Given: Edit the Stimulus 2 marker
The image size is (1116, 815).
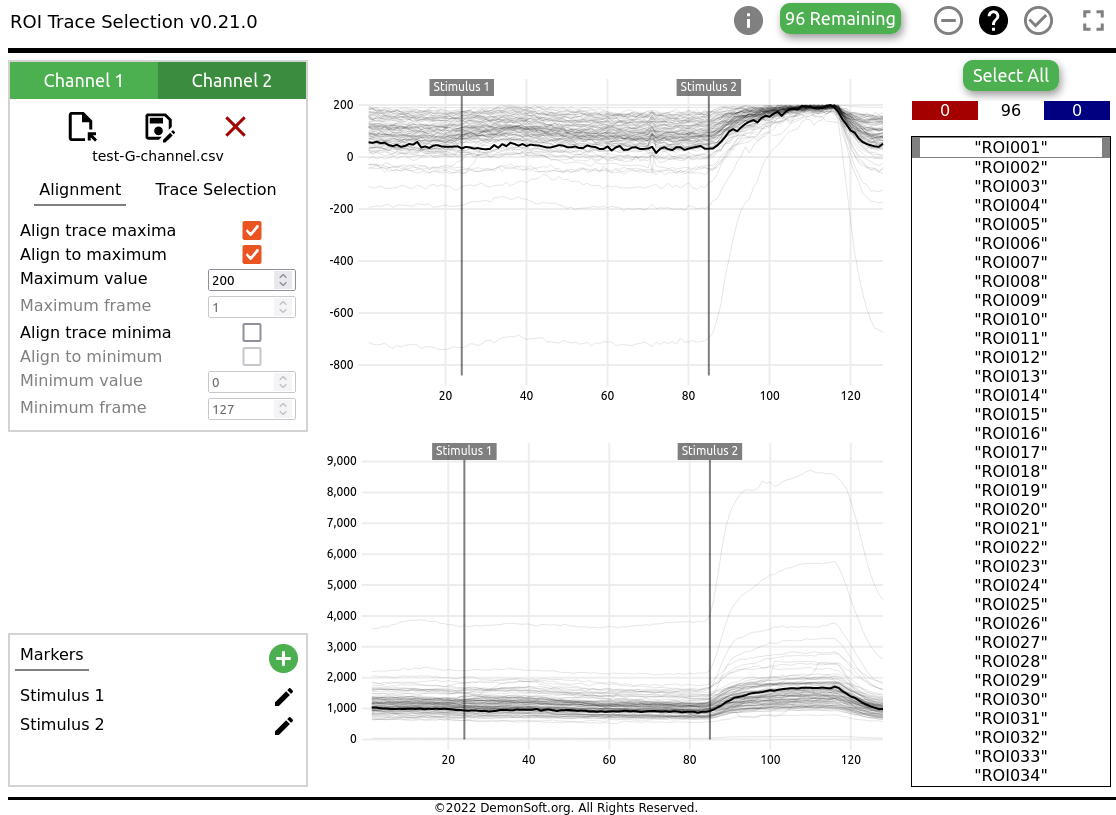Looking at the screenshot, I should pyautogui.click(x=284, y=726).
